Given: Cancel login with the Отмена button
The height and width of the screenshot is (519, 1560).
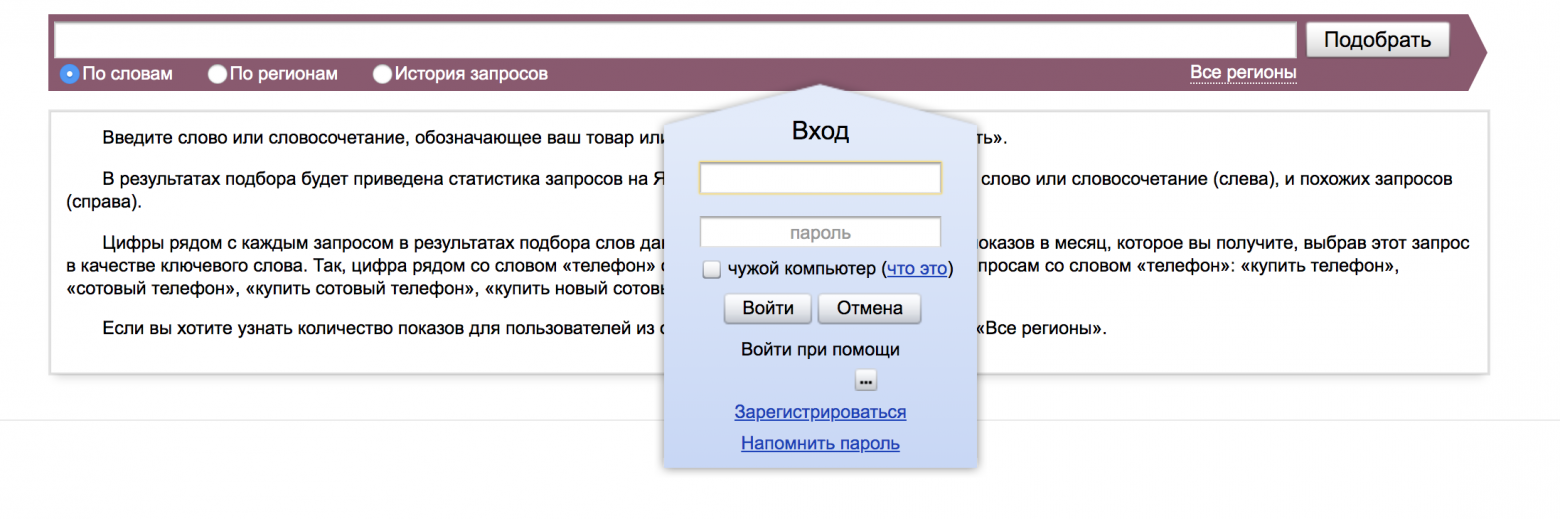Looking at the screenshot, I should point(870,308).
